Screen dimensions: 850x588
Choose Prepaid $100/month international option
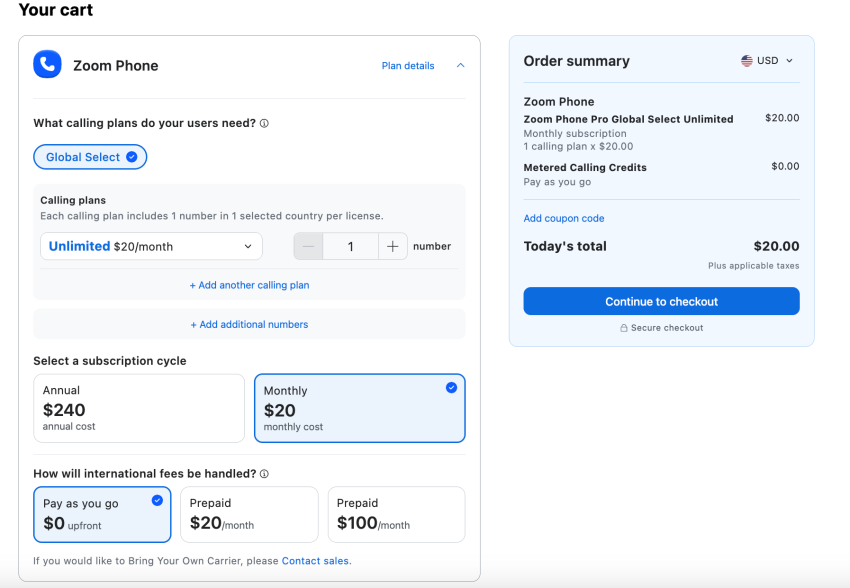coord(396,514)
